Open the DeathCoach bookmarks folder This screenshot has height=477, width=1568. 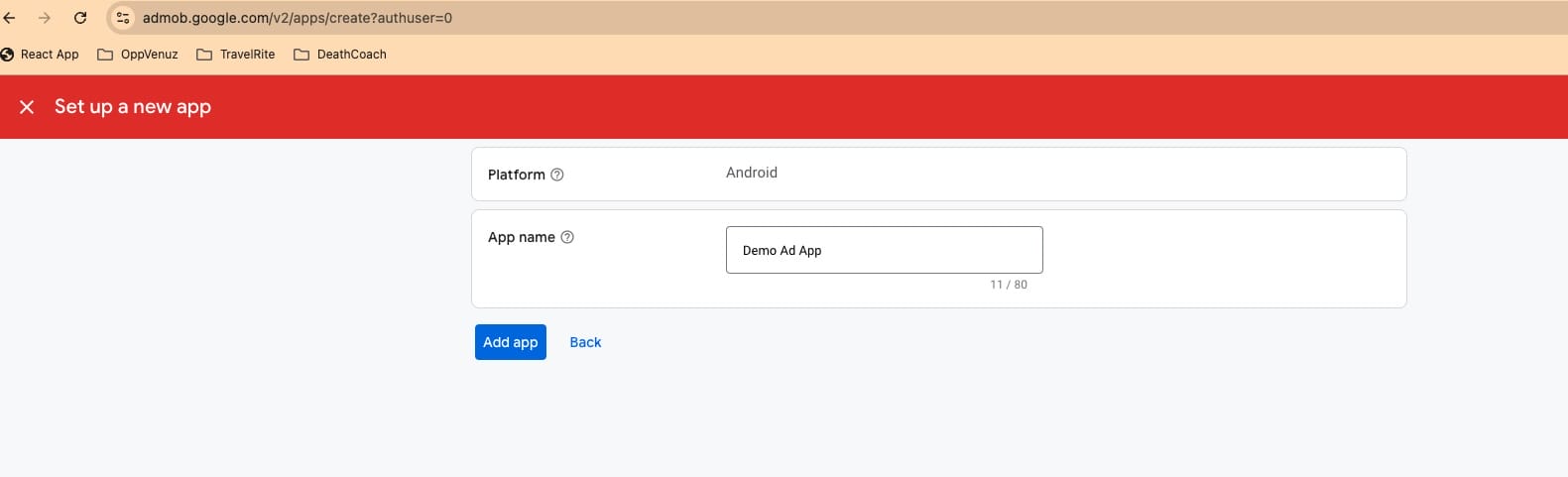[x=340, y=55]
